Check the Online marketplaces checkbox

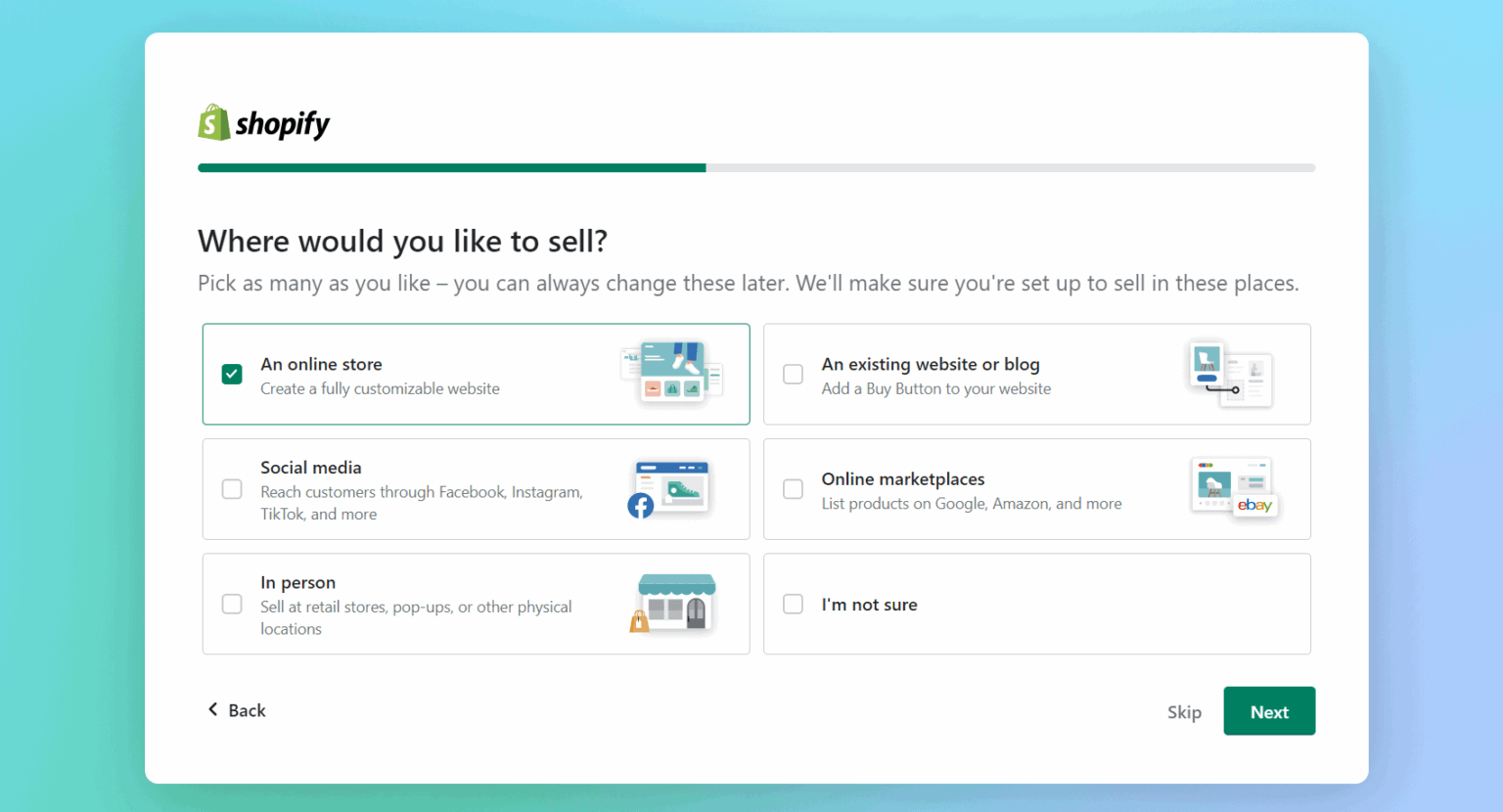tap(793, 488)
